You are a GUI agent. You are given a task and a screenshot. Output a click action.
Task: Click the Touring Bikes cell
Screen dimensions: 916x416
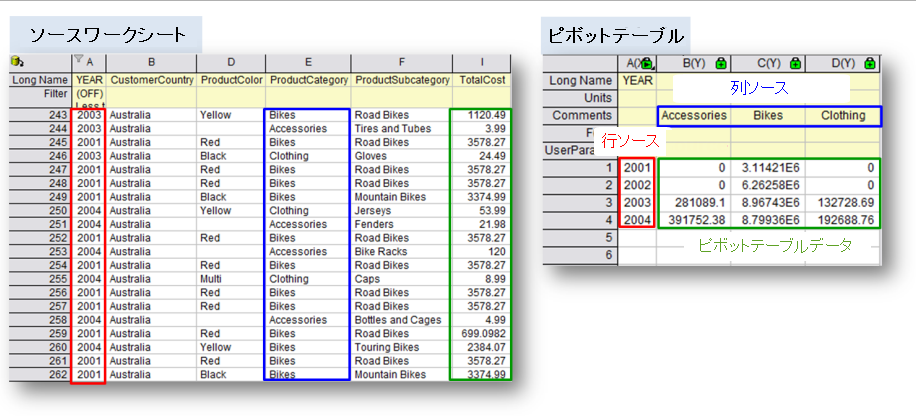click(x=401, y=347)
